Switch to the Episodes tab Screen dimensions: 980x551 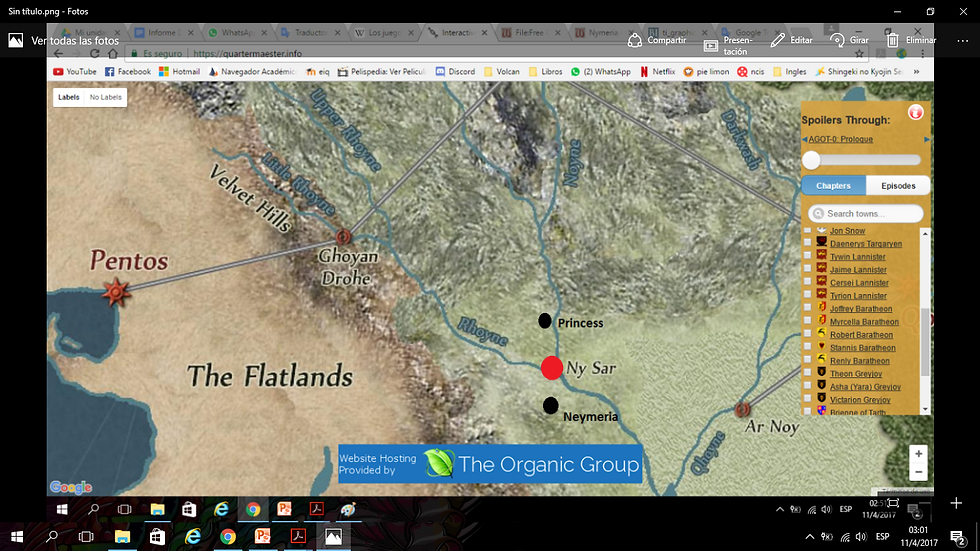(x=898, y=186)
